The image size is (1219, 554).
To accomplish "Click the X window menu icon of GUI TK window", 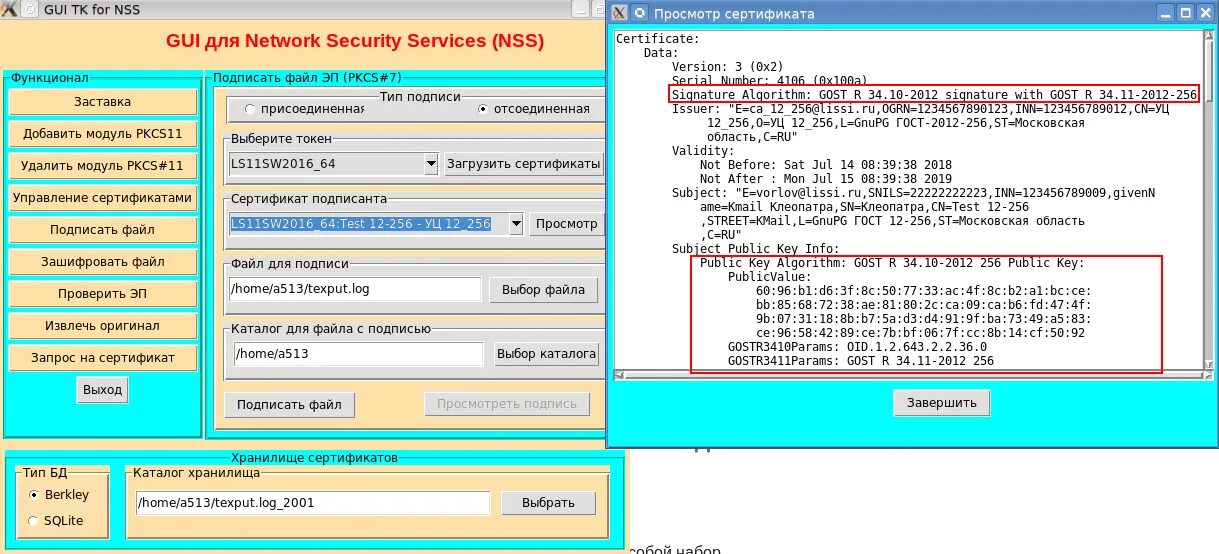I will tap(9, 9).
